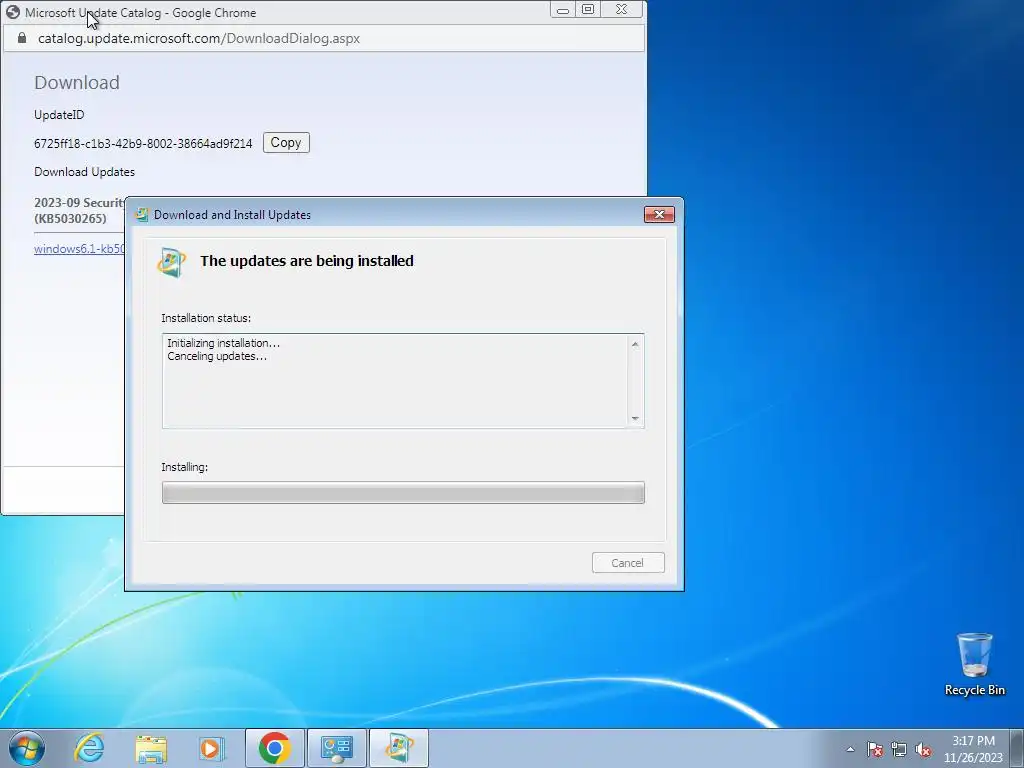Select the Windows Update installer taskbar item

399,748
